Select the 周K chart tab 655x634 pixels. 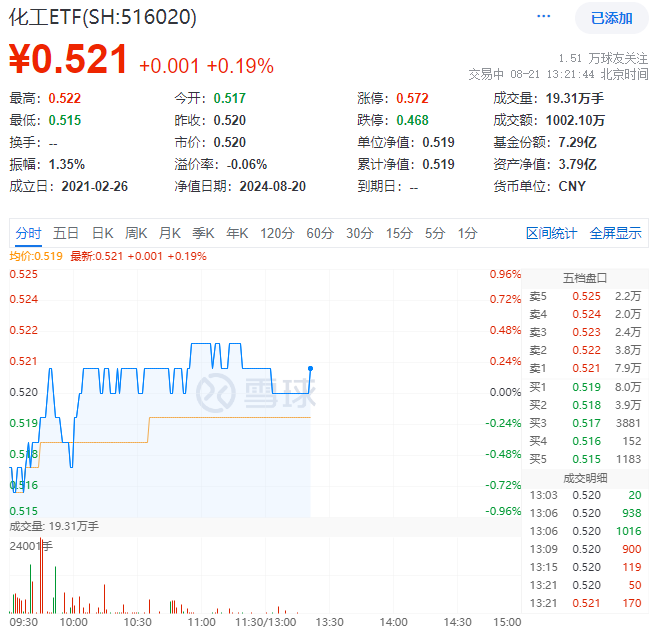pos(136,233)
